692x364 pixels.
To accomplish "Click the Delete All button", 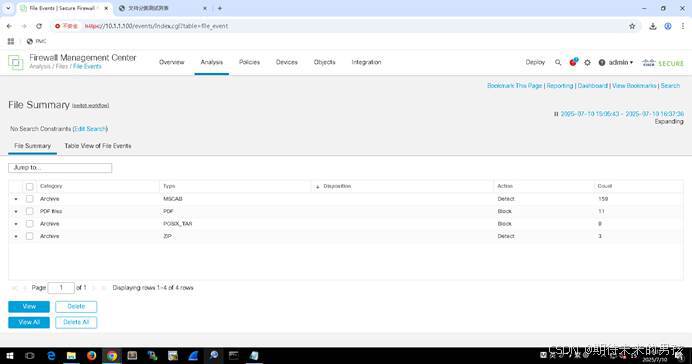I will click(x=76, y=323).
